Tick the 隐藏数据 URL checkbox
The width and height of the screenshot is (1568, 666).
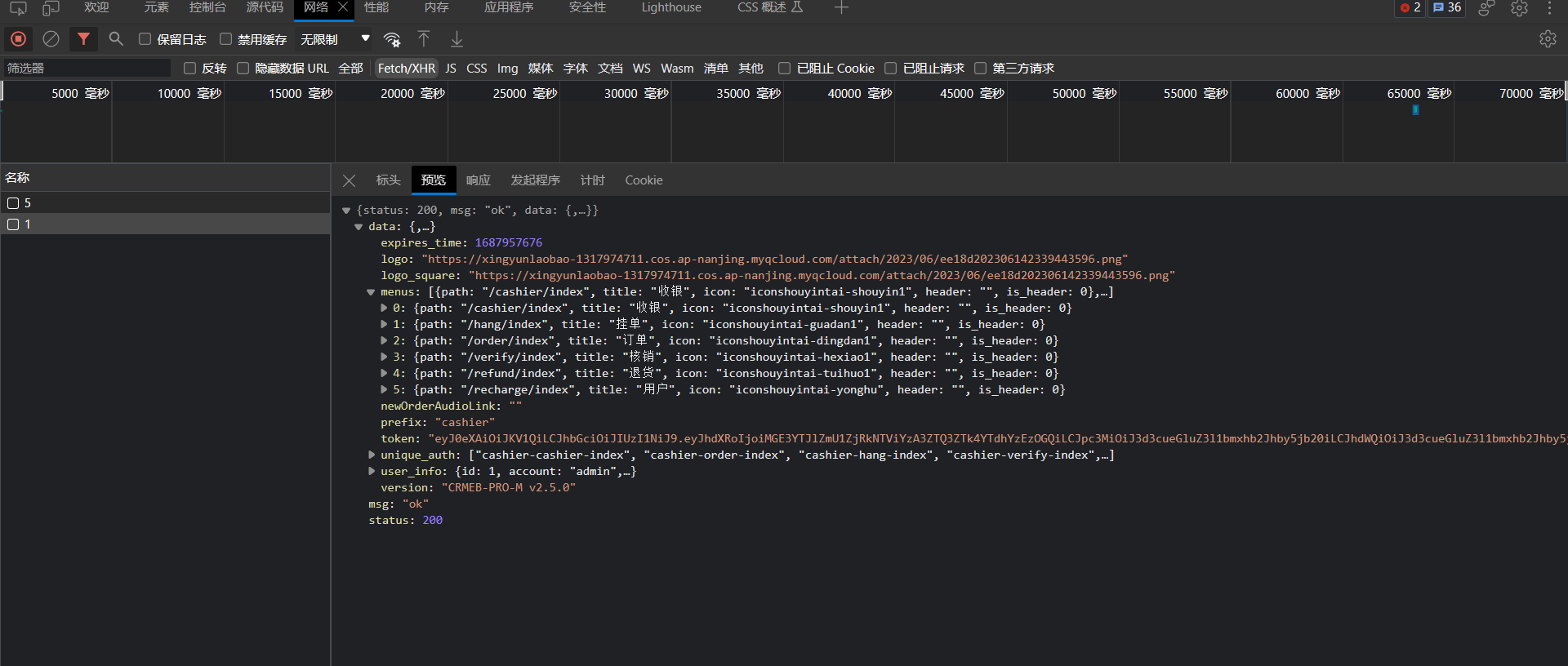click(x=243, y=68)
